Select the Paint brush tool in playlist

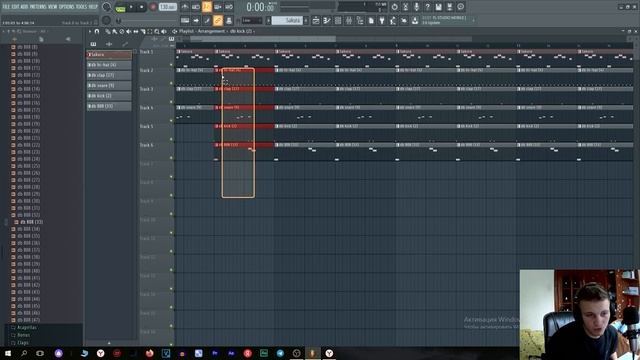(x=115, y=31)
